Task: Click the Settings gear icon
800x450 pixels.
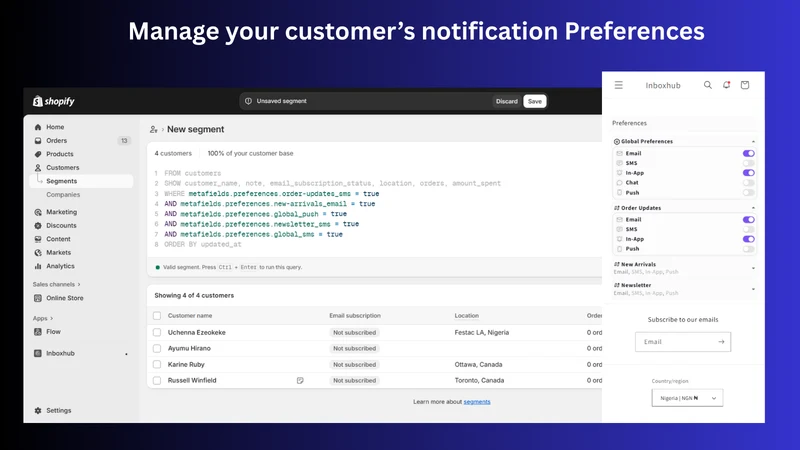Action: click(x=38, y=410)
